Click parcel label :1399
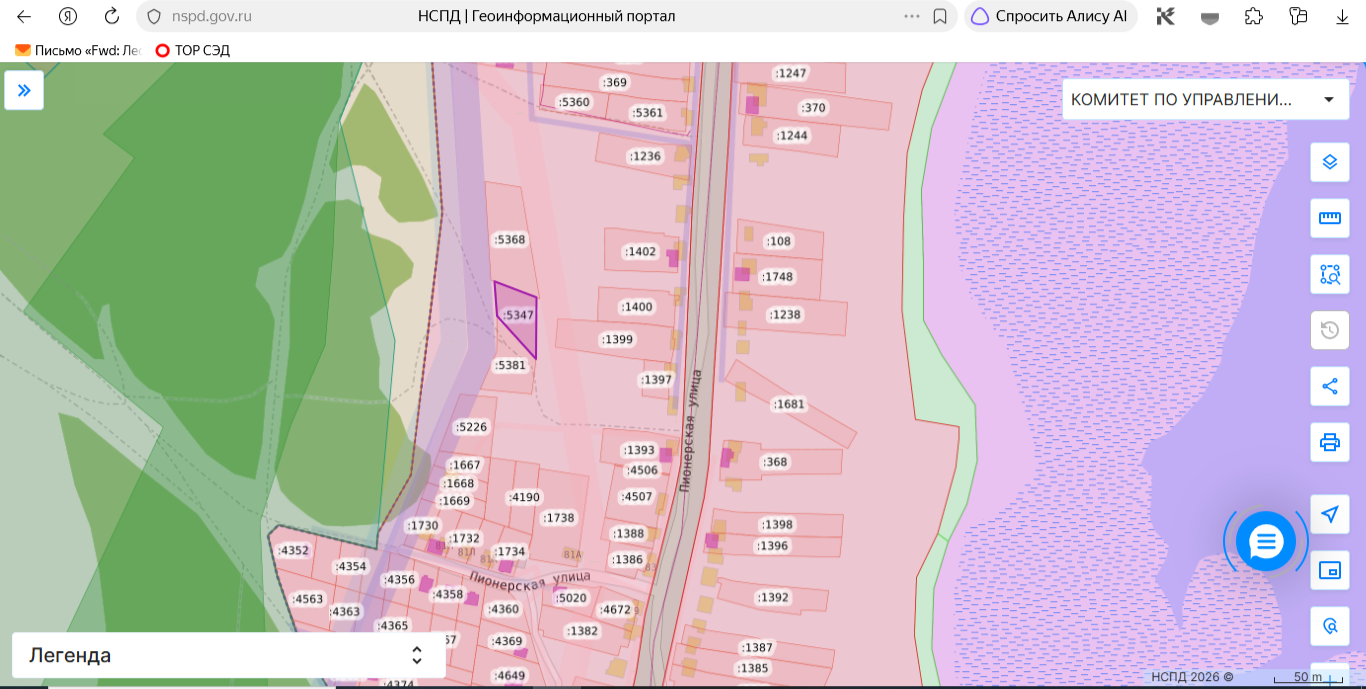This screenshot has height=689, width=1366. 618,340
